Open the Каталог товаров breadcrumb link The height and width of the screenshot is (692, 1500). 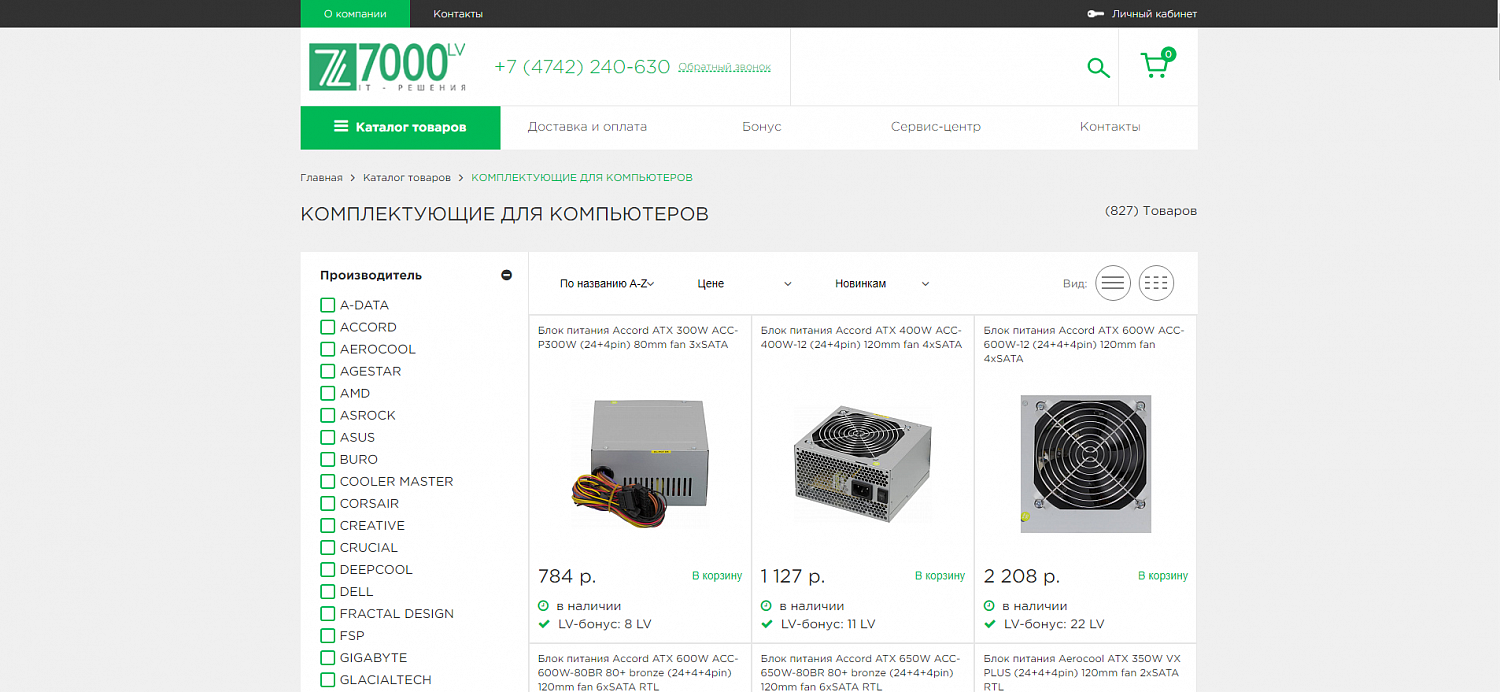pyautogui.click(x=407, y=178)
